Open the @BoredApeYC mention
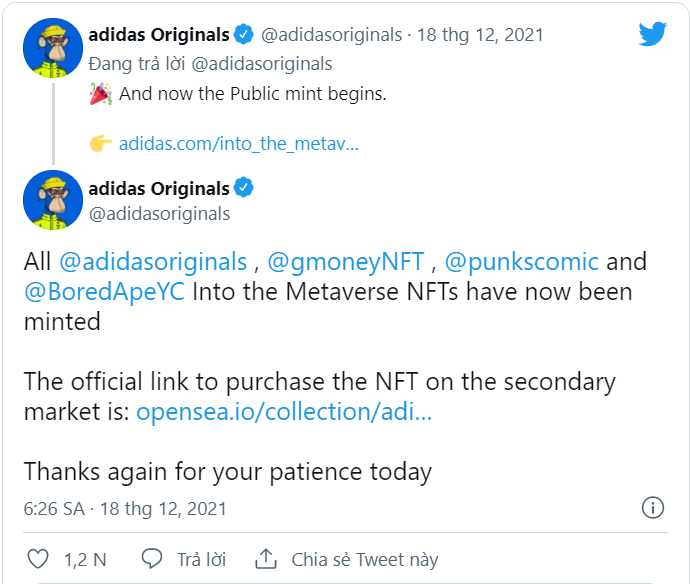The height and width of the screenshot is (584, 690). point(106,292)
